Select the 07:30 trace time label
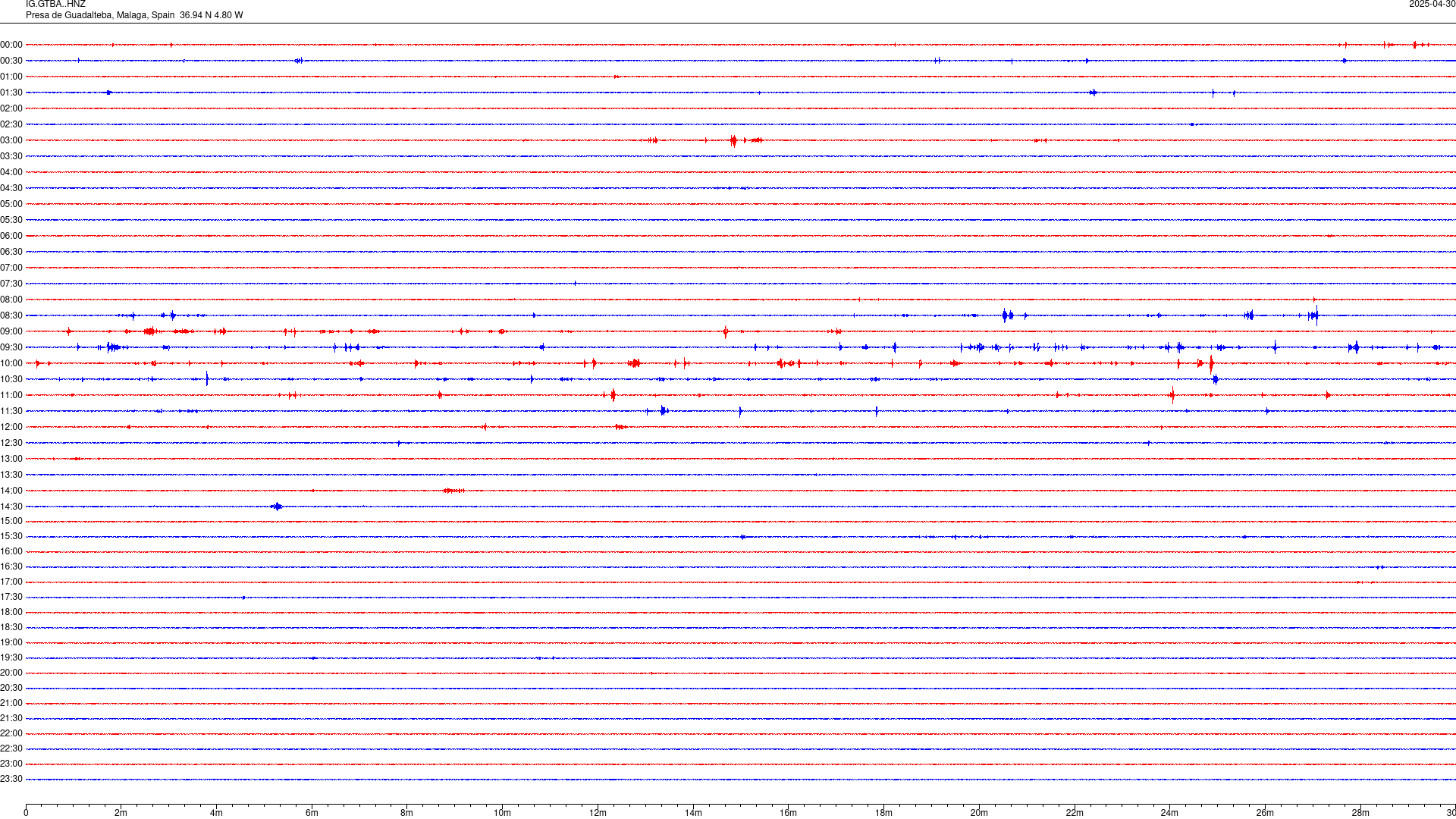 tap(11, 284)
